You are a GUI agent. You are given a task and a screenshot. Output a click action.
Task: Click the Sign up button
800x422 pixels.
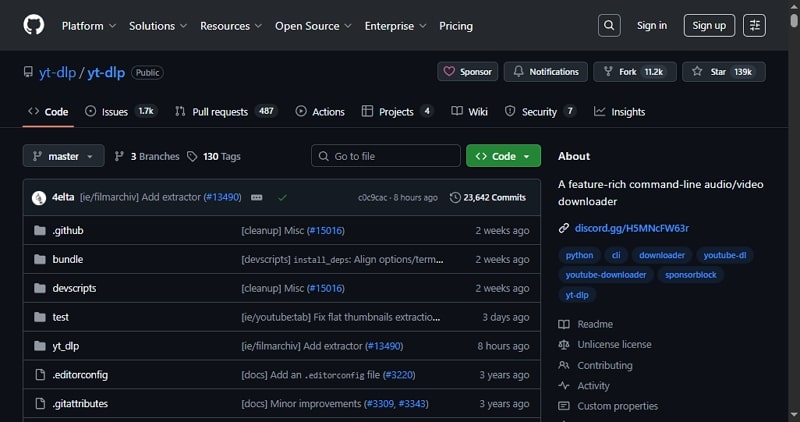click(709, 25)
